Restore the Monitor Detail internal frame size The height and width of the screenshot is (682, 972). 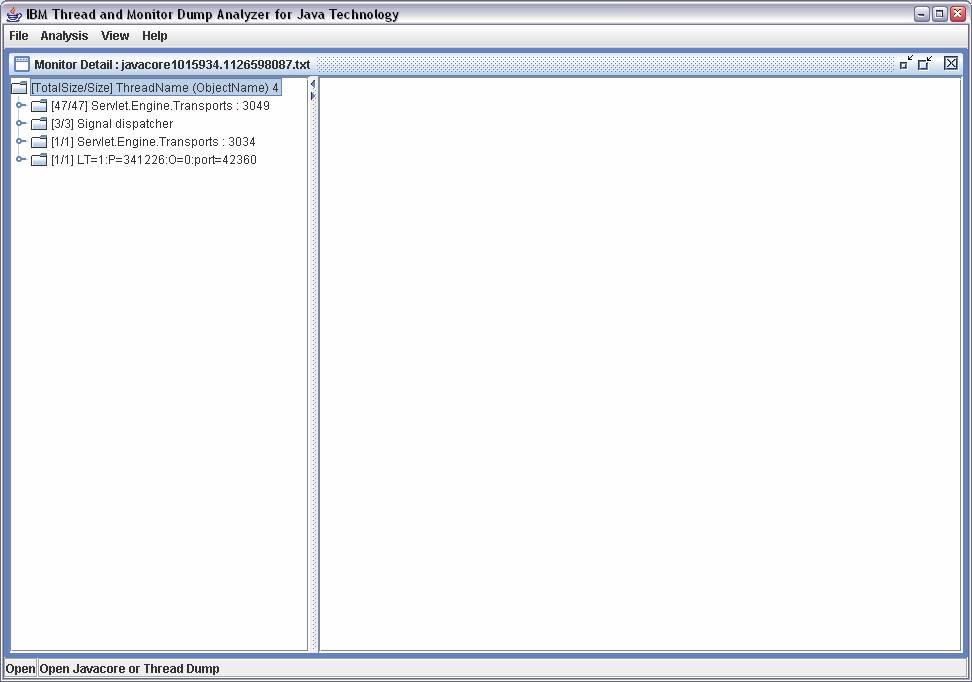pyautogui.click(x=926, y=63)
